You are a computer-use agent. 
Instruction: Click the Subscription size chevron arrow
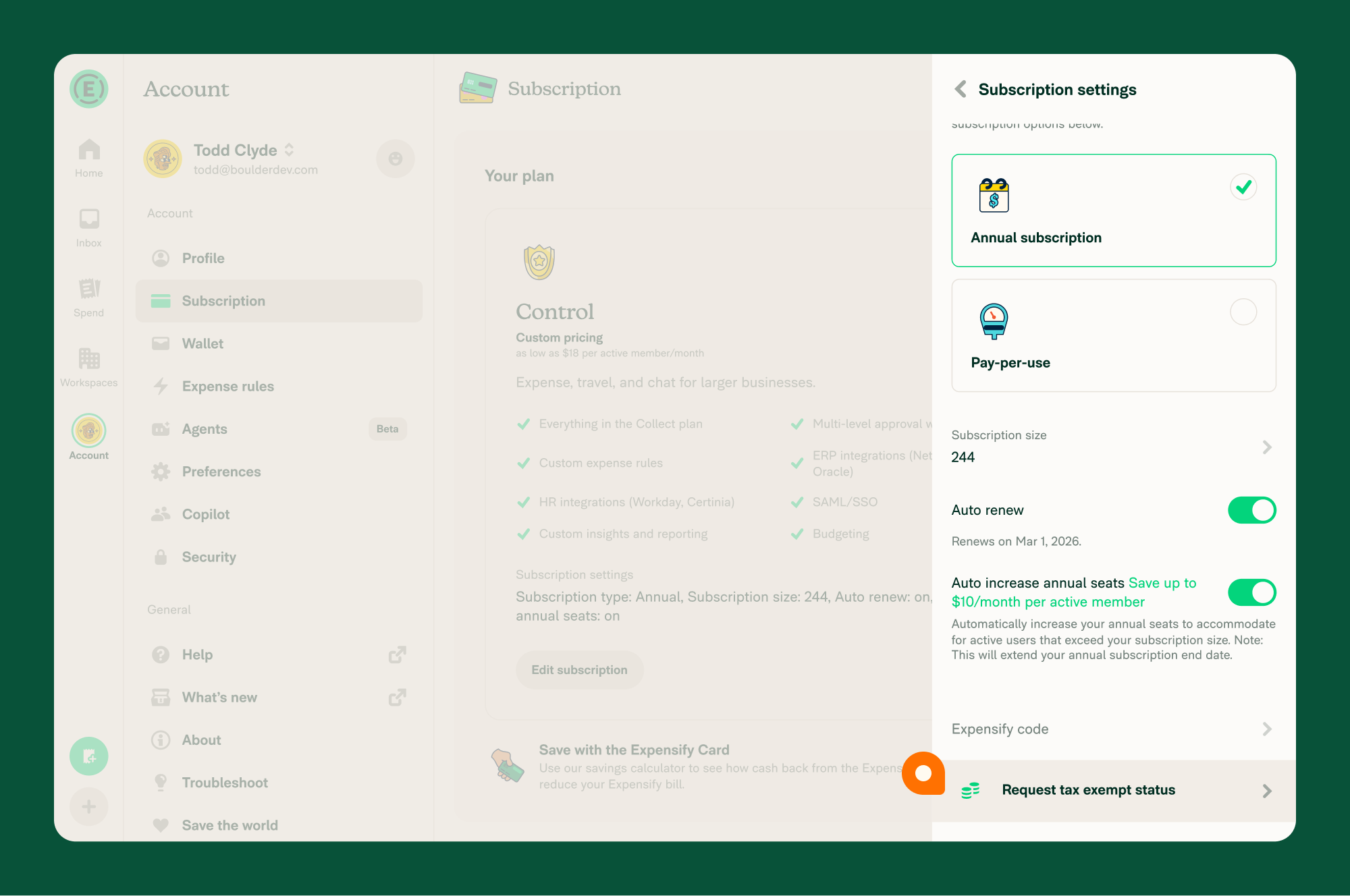(x=1267, y=447)
